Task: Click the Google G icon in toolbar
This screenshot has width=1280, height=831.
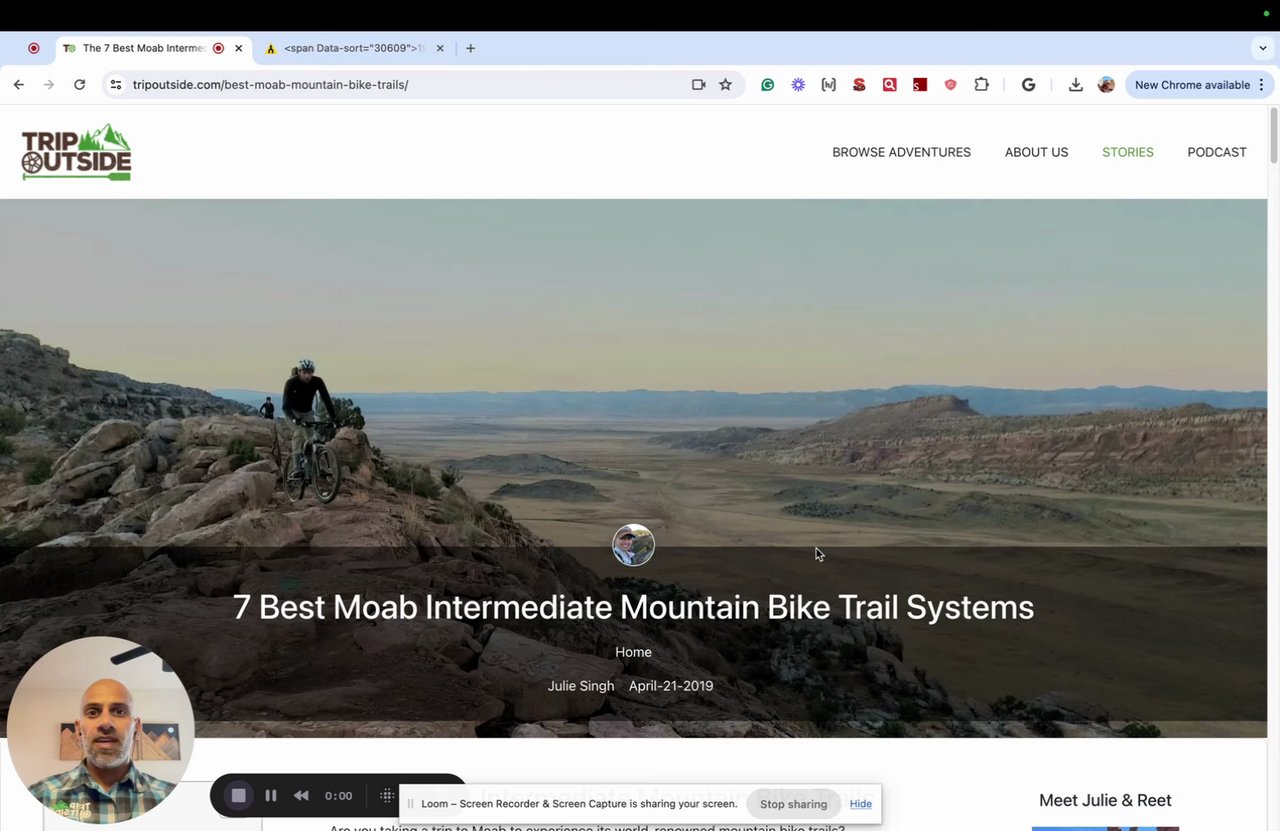Action: (1028, 85)
